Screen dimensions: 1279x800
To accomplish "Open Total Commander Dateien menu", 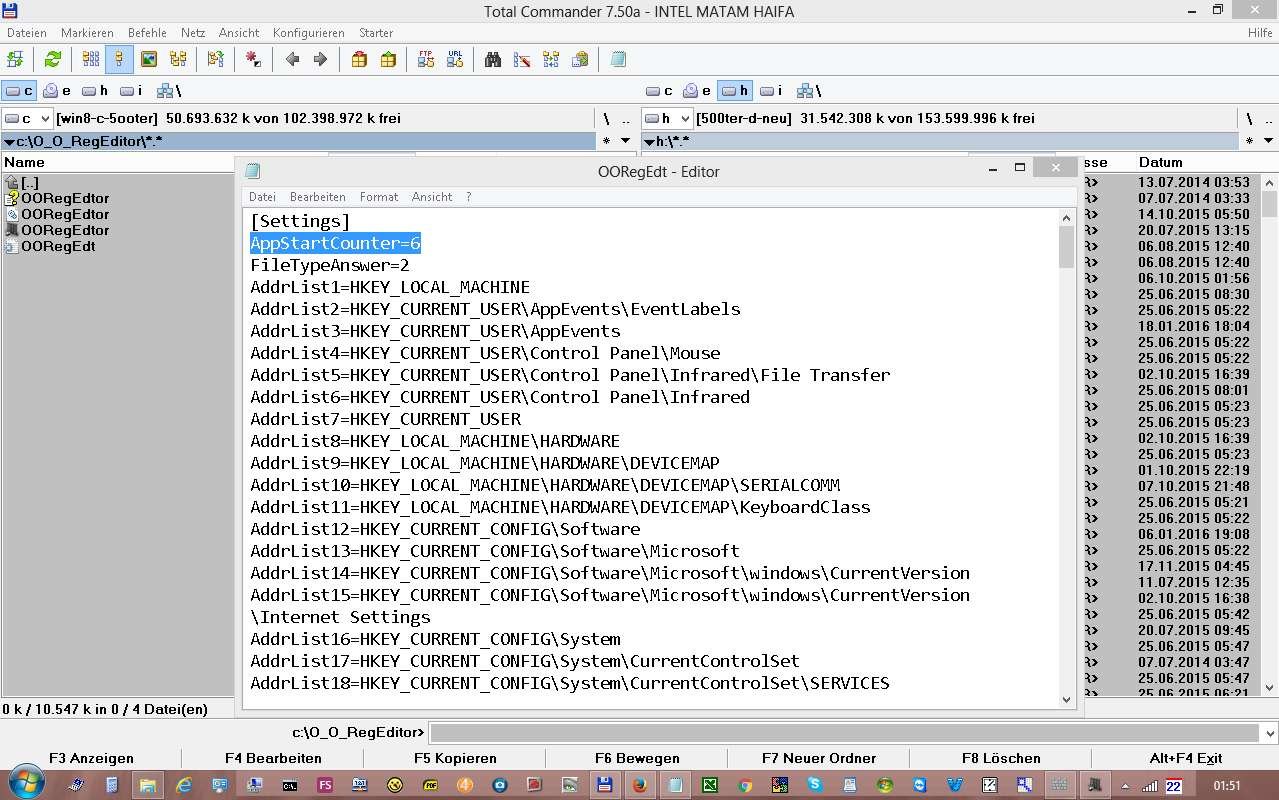I will [x=26, y=33].
